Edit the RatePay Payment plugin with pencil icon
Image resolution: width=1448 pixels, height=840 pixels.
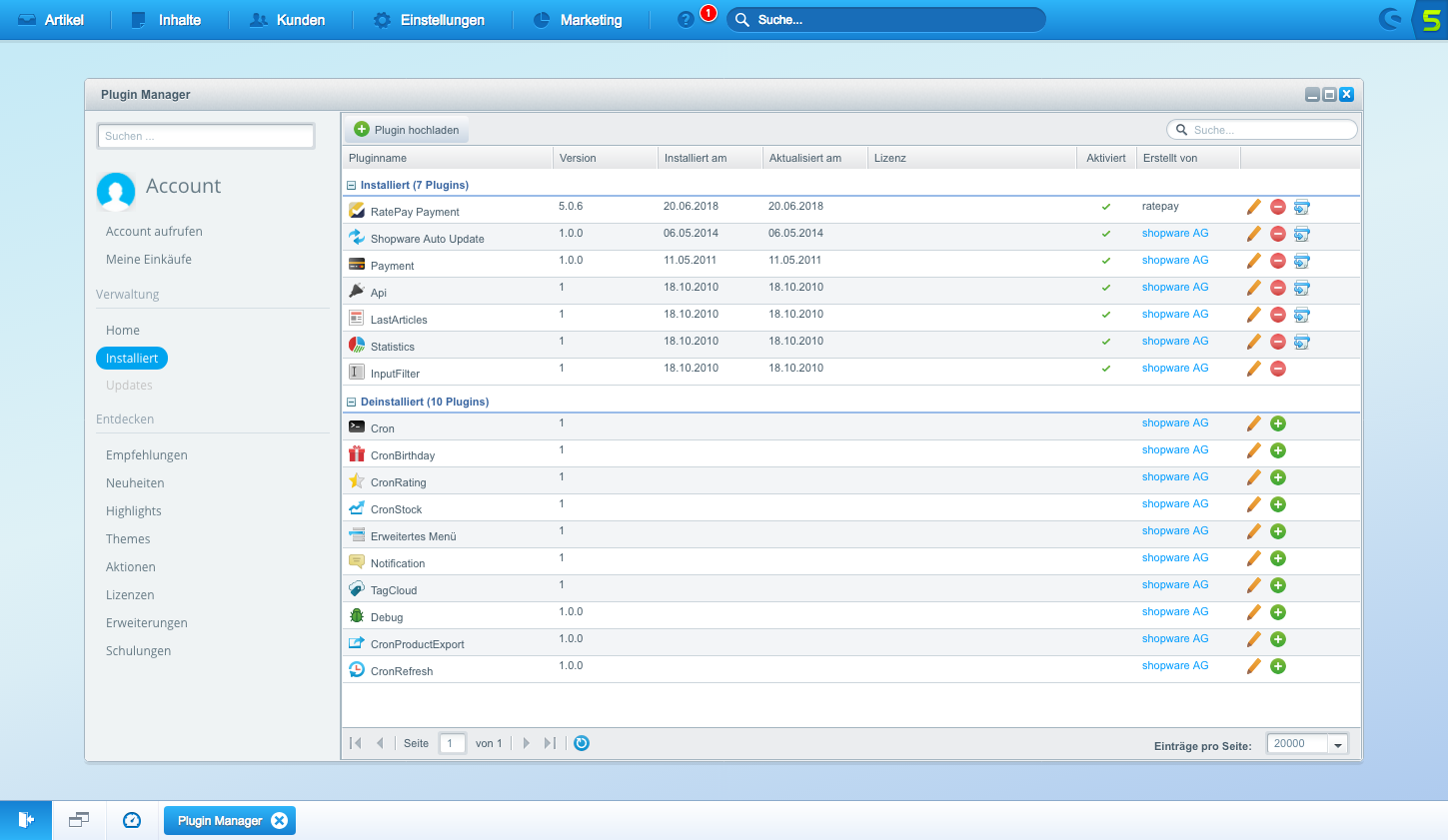[1253, 207]
